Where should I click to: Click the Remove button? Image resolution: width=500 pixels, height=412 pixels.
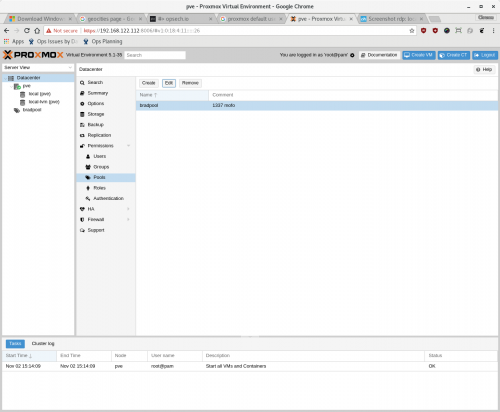190,83
